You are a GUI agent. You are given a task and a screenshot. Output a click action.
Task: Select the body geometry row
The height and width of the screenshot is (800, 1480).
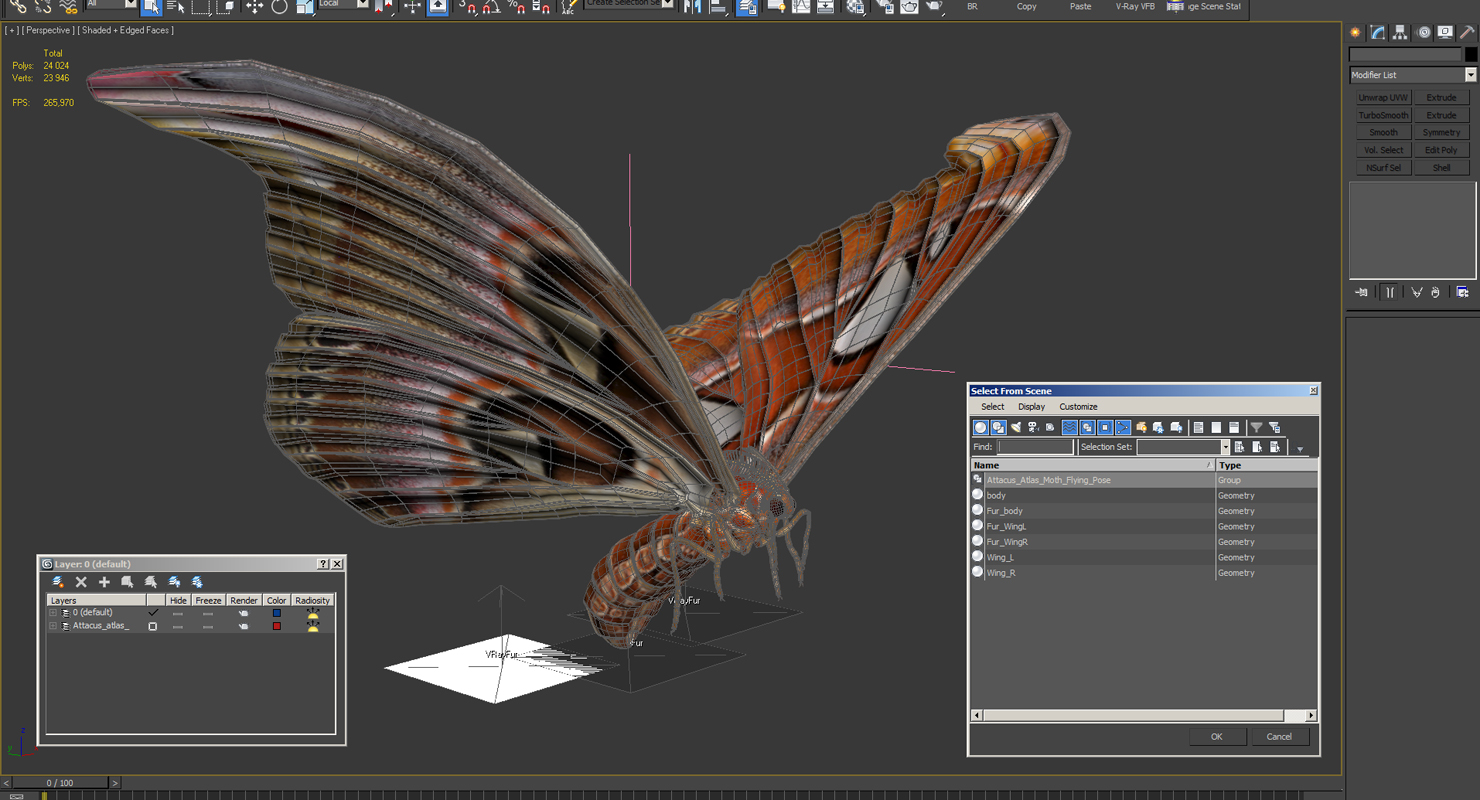pyautogui.click(x=1144, y=495)
